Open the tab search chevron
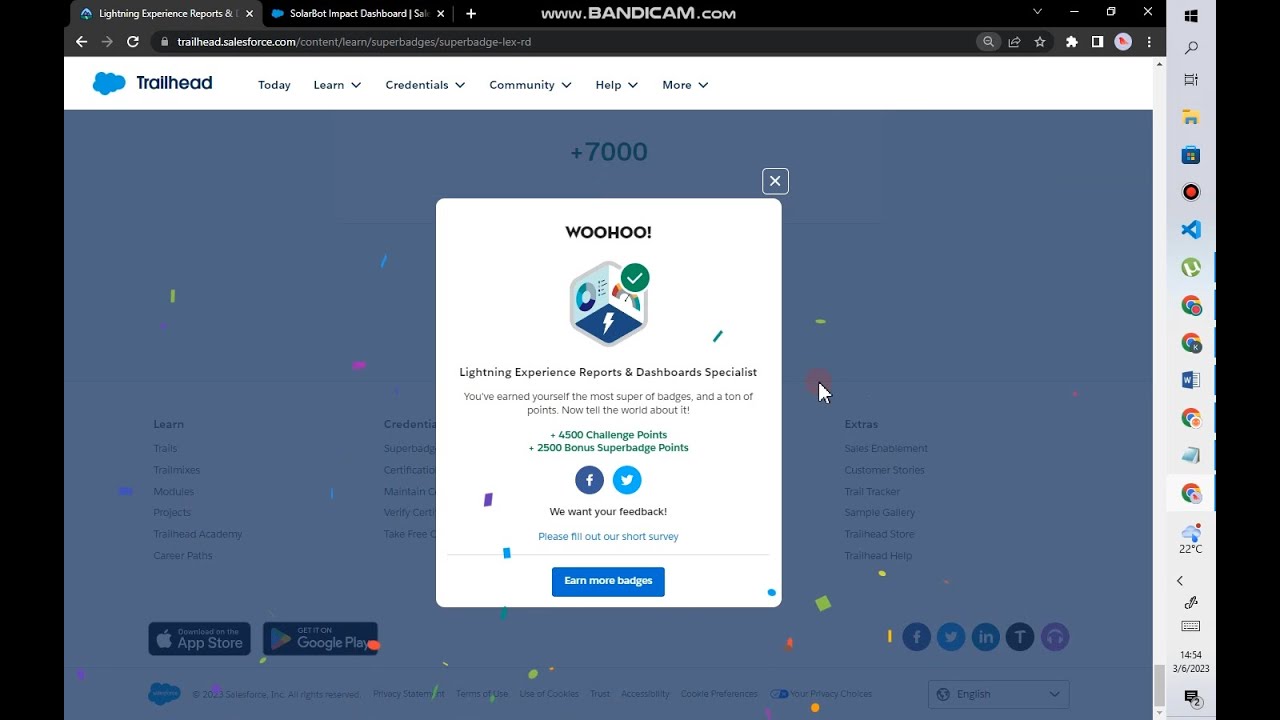The width and height of the screenshot is (1280, 720). pyautogui.click(x=1038, y=12)
